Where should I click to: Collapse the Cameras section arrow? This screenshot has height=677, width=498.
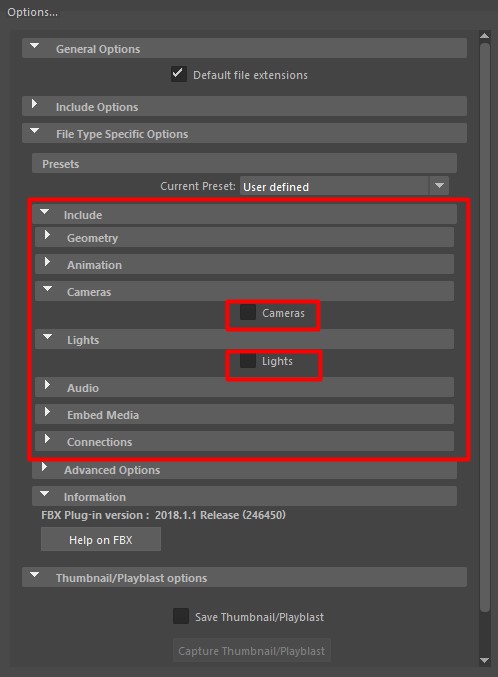[x=48, y=288]
